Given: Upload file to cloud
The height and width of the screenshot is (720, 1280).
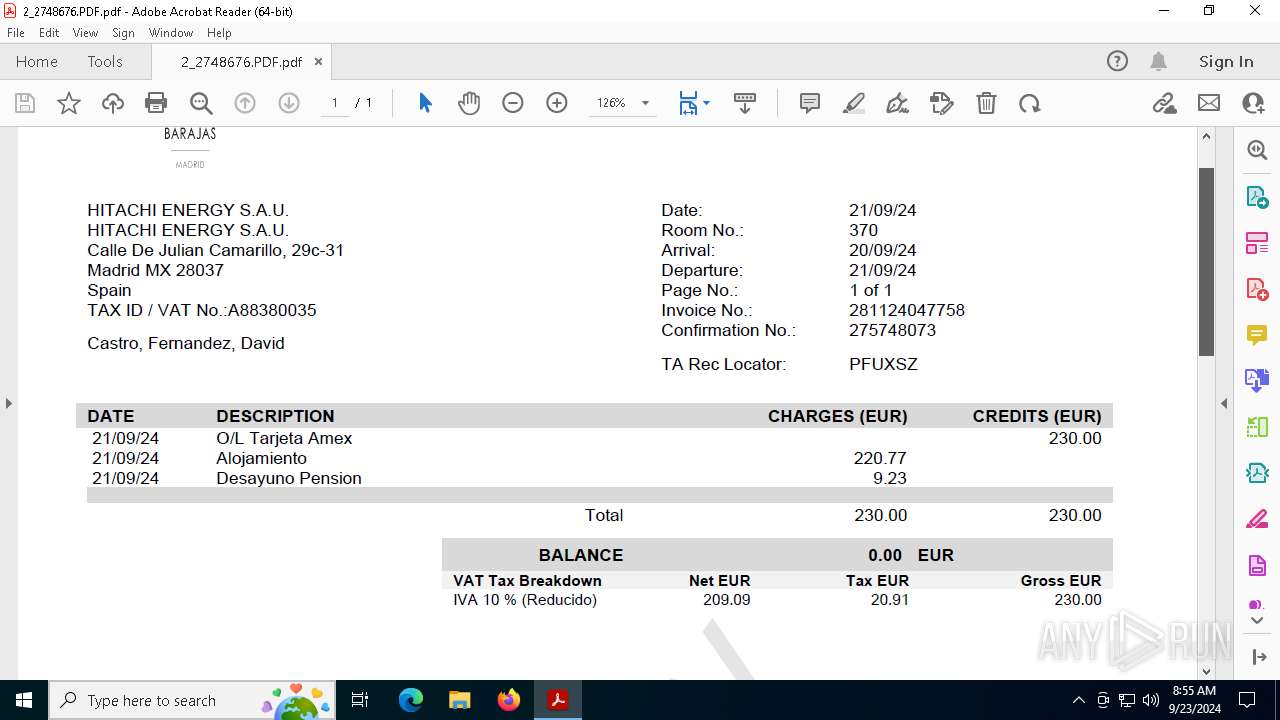Looking at the screenshot, I should [x=113, y=103].
